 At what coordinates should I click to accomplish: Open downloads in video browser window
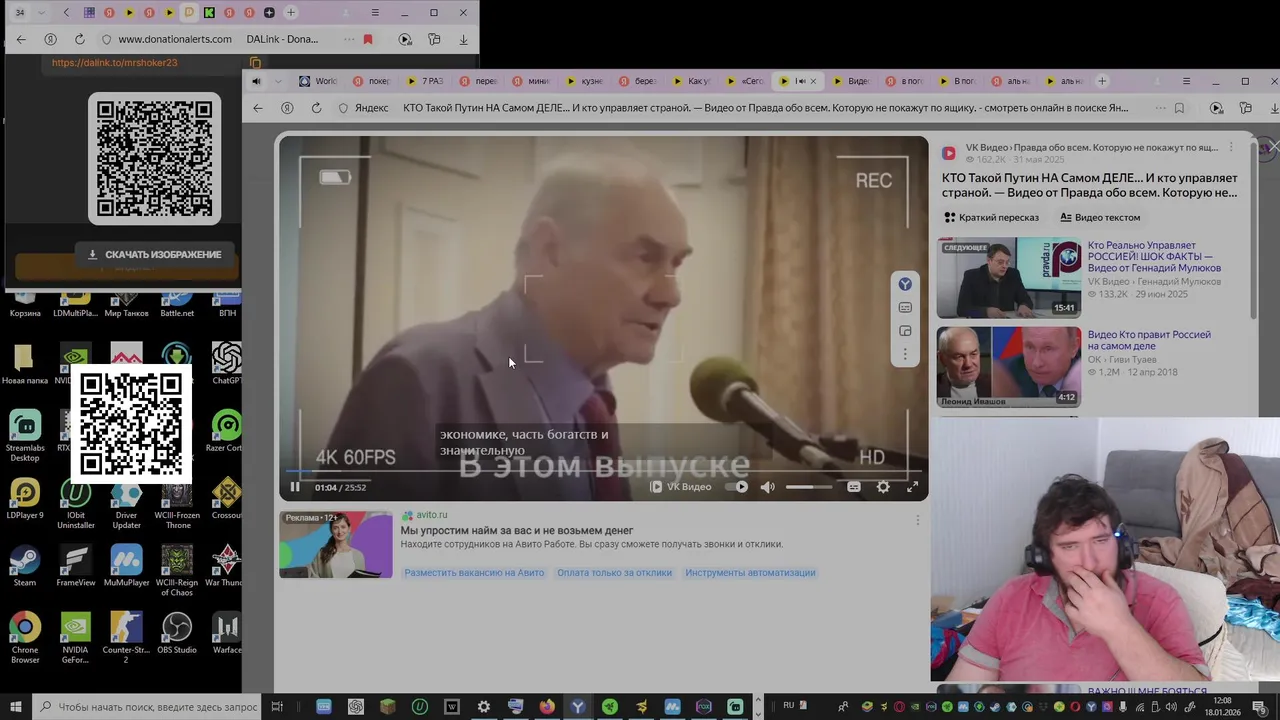point(1274,108)
